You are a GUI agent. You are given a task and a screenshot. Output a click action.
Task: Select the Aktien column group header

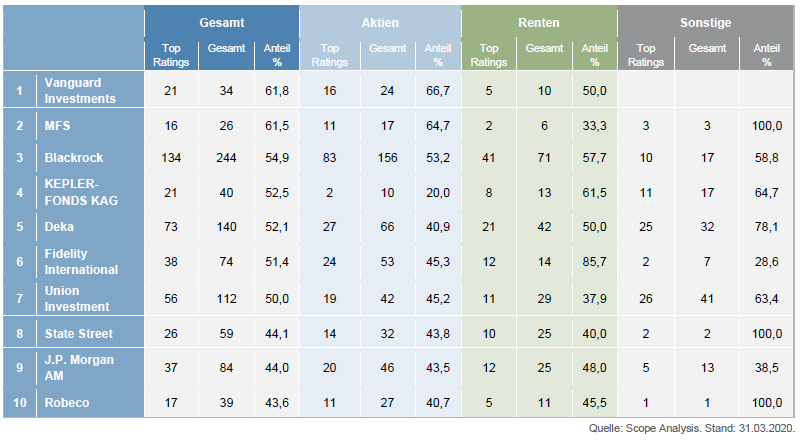coord(379,21)
